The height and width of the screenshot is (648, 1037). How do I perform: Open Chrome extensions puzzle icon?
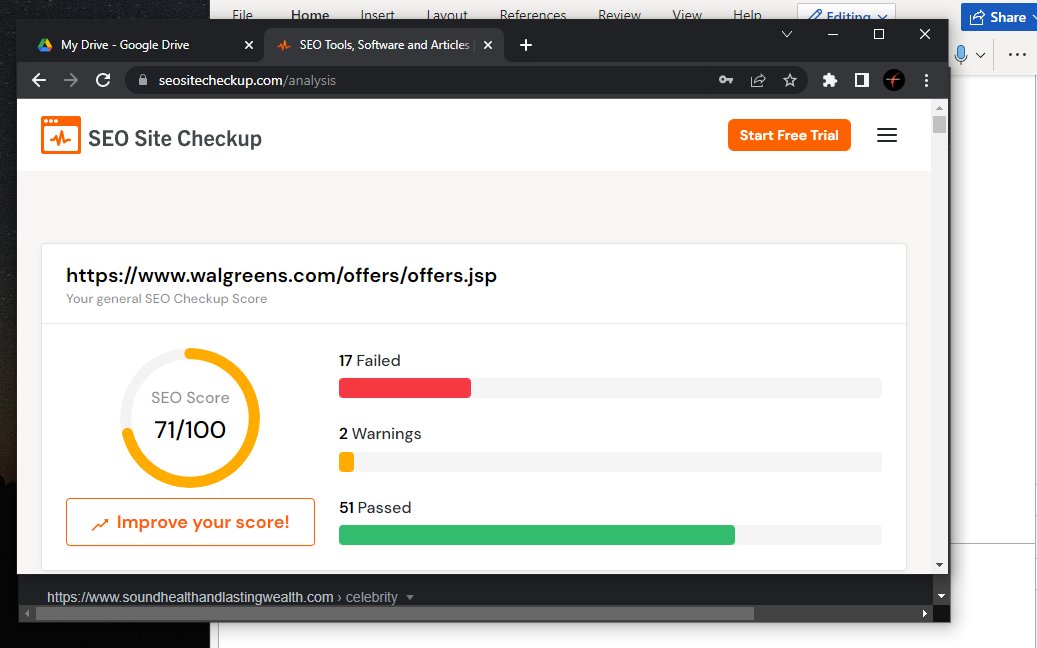(x=829, y=80)
